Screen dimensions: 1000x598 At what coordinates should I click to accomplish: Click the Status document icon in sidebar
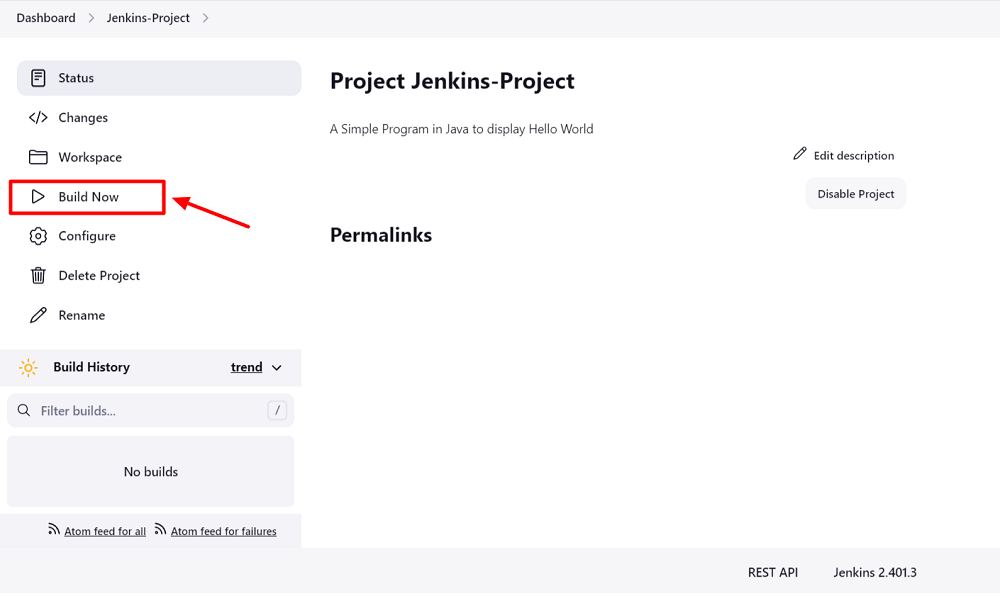38,78
